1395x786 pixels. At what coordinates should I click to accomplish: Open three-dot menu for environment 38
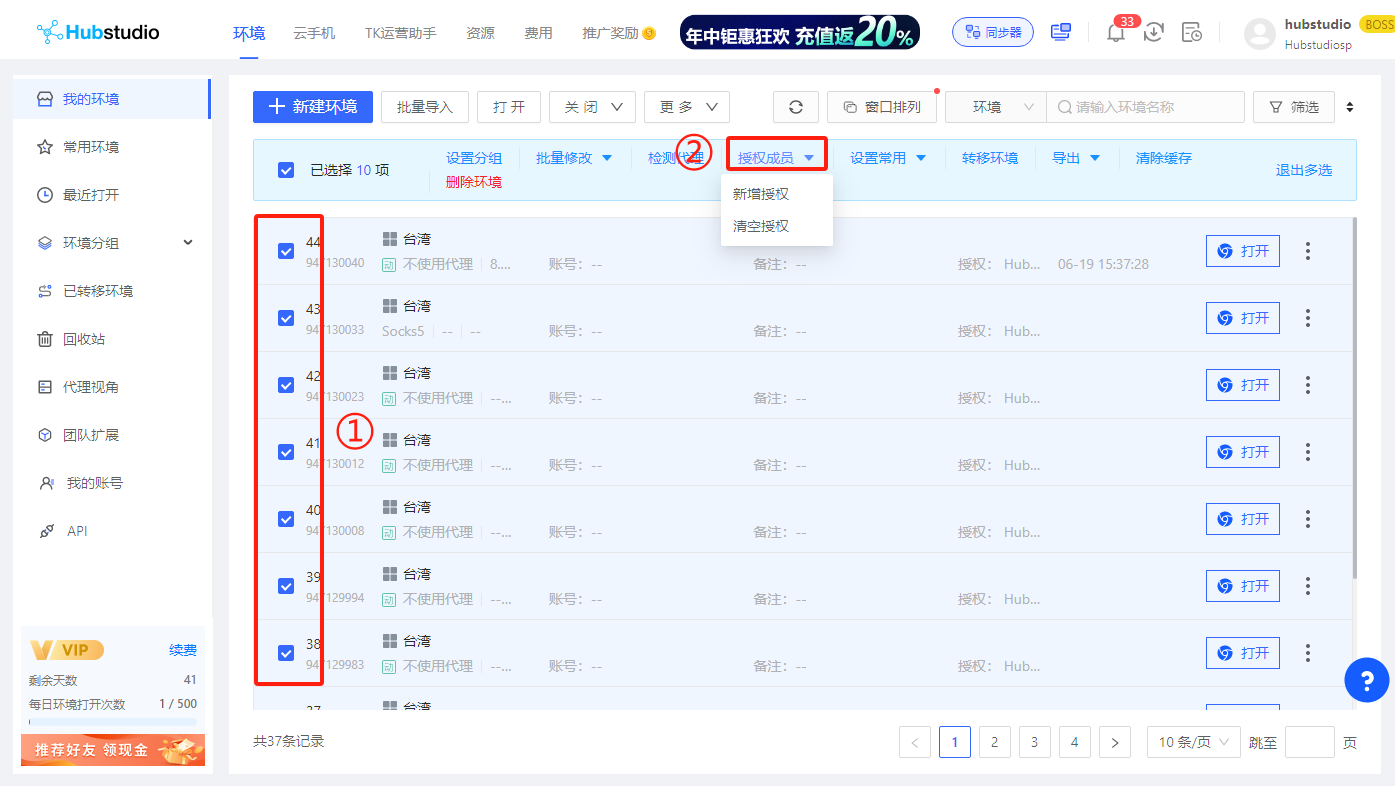click(1308, 653)
